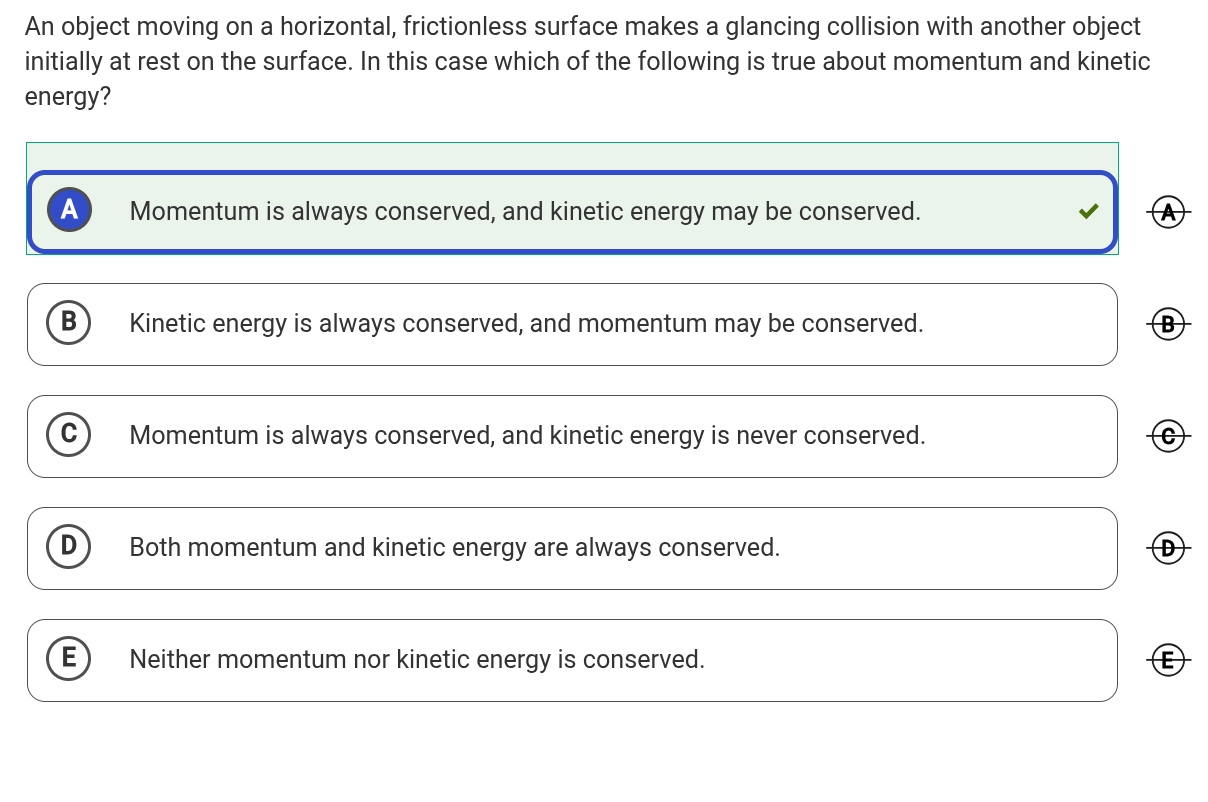1208x802 pixels.
Task: Select the E radio circle
Action: (x=69, y=657)
